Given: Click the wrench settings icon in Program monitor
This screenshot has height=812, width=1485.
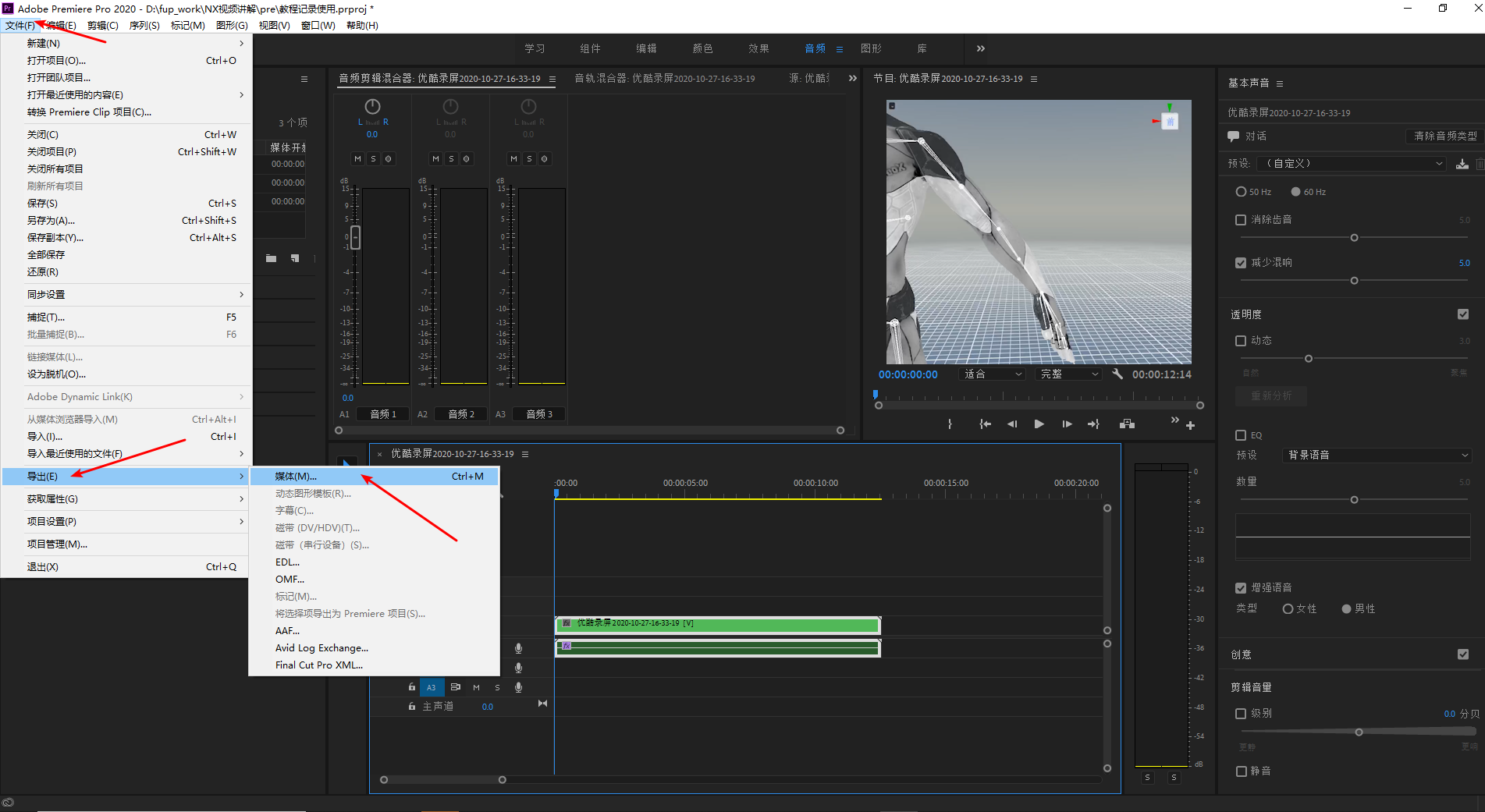Looking at the screenshot, I should click(1117, 374).
